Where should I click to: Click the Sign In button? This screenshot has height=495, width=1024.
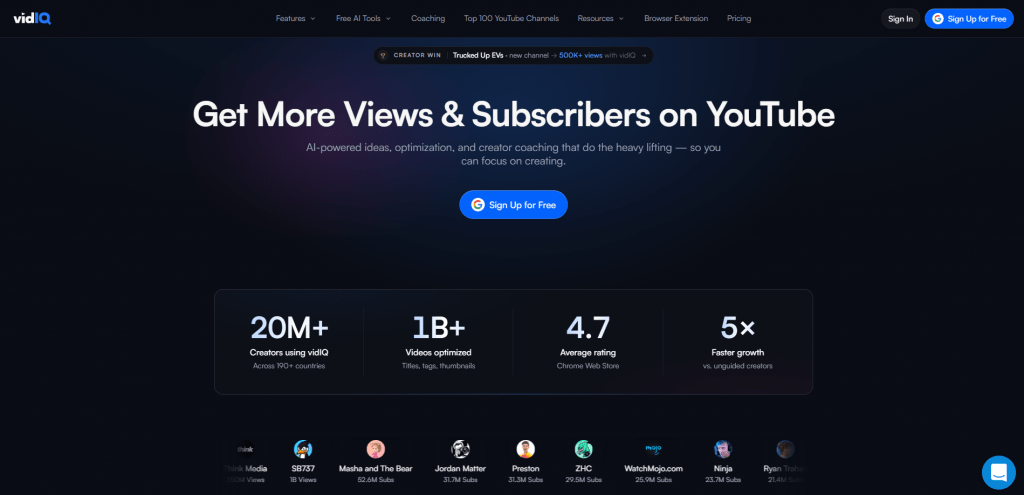coord(901,18)
